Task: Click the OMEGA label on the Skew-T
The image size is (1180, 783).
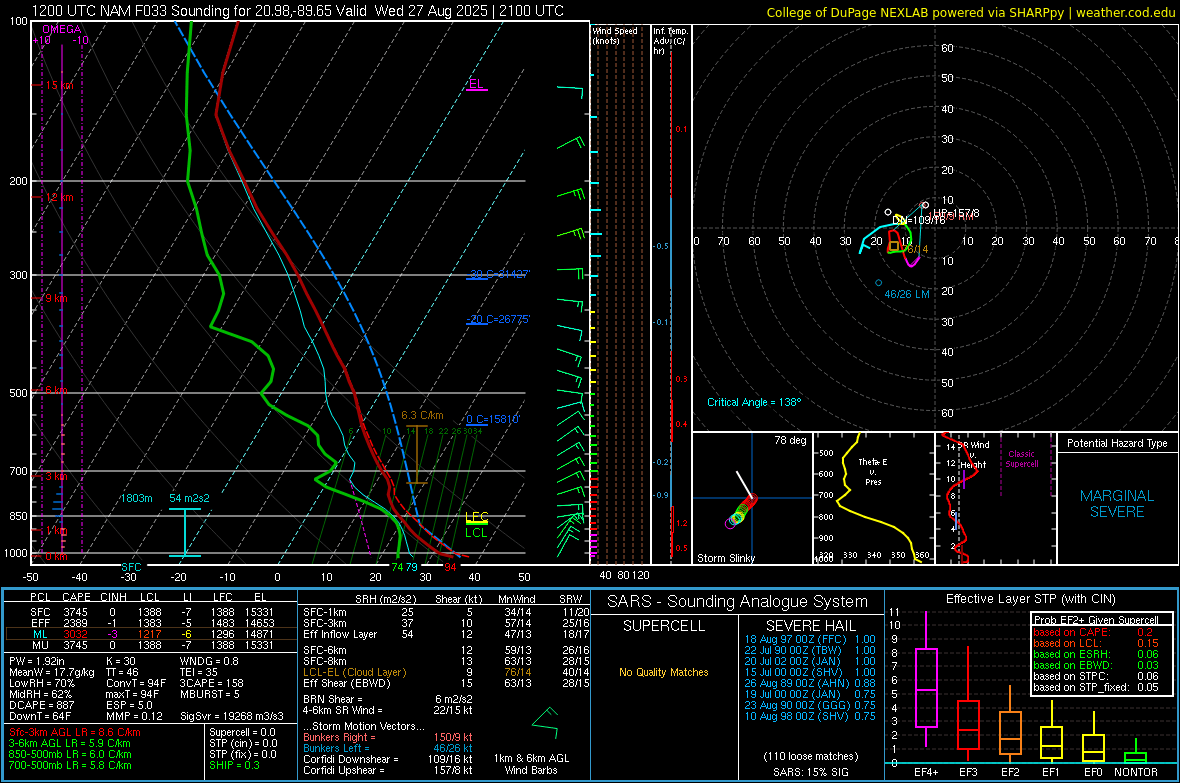Action: 62,29
